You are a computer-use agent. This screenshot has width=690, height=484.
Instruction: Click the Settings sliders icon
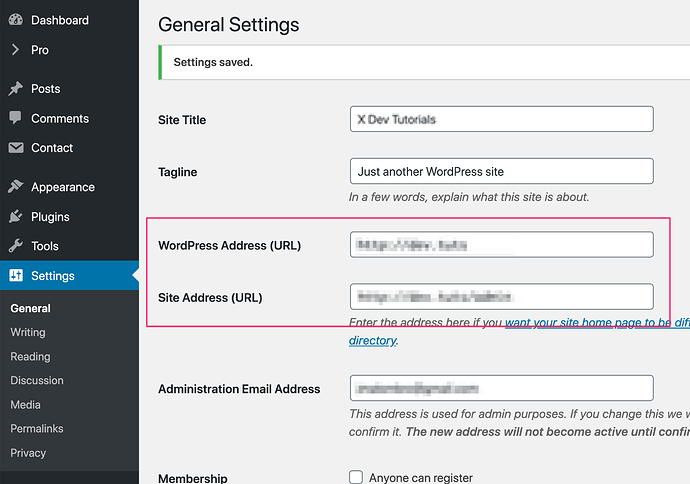16,275
